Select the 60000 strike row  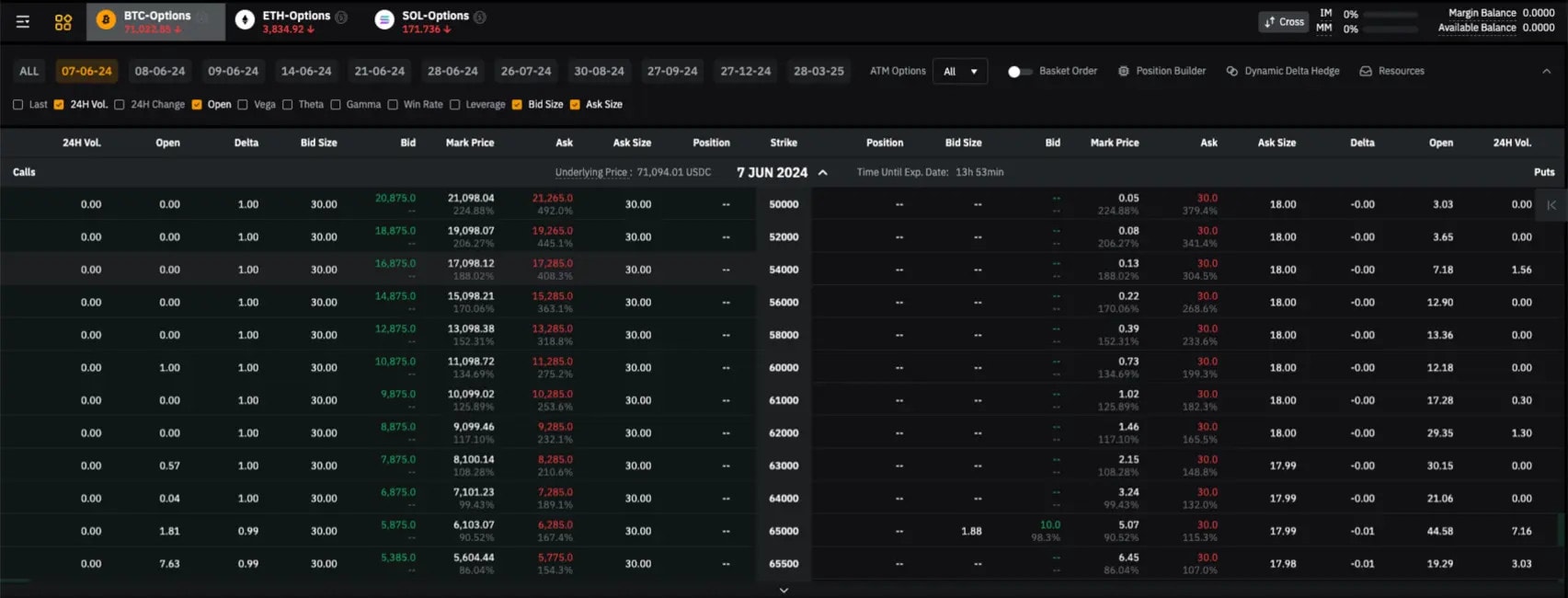click(784, 368)
